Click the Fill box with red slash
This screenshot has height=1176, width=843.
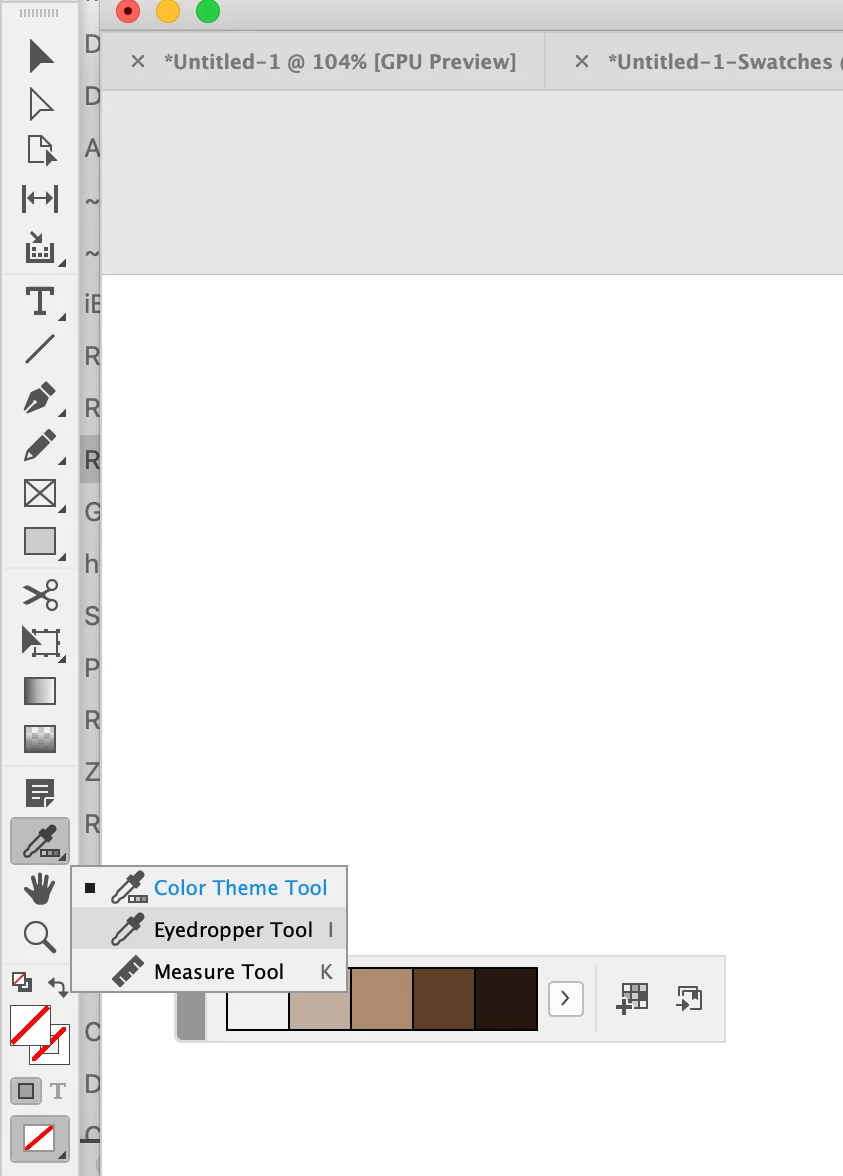[x=30, y=1025]
